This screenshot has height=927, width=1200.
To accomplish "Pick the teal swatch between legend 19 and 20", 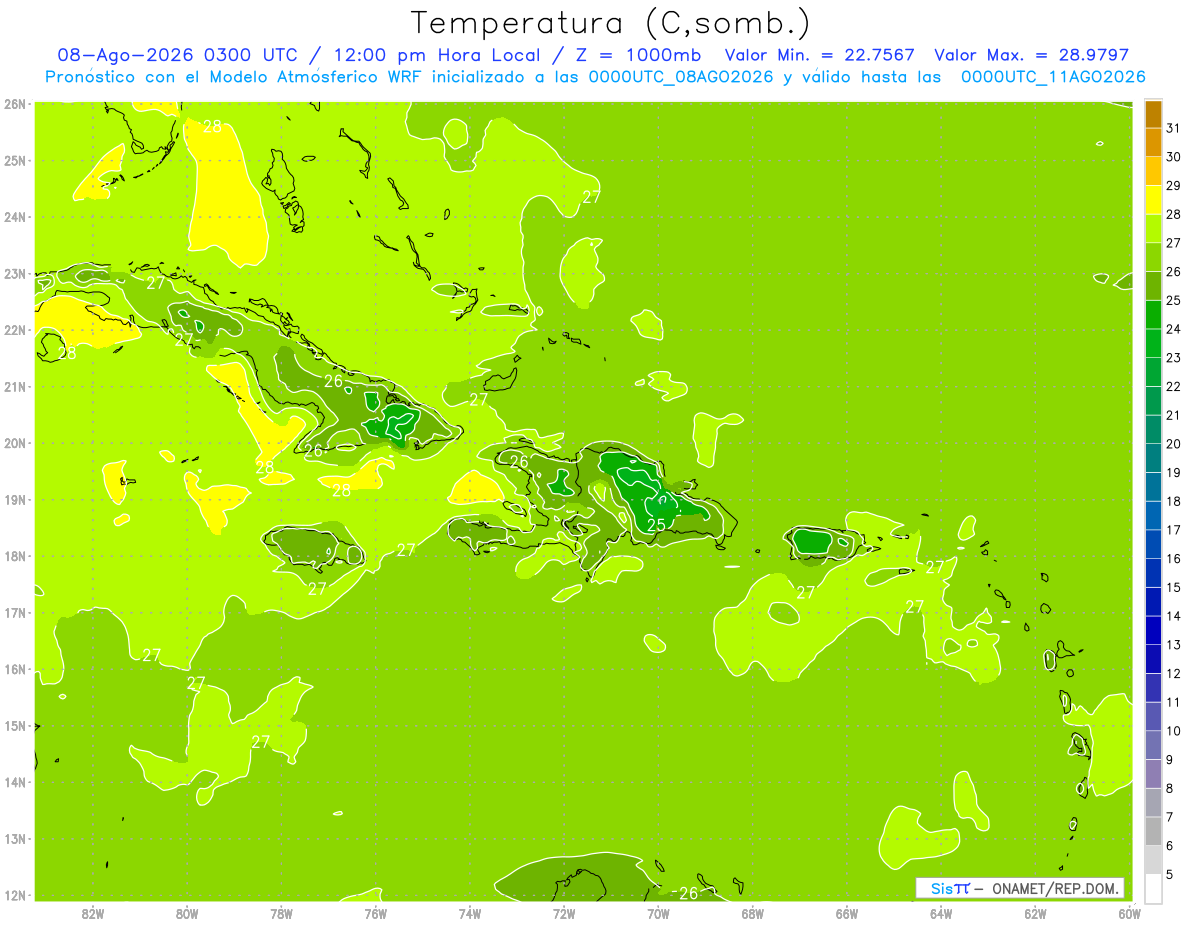I will pyautogui.click(x=1153, y=458).
